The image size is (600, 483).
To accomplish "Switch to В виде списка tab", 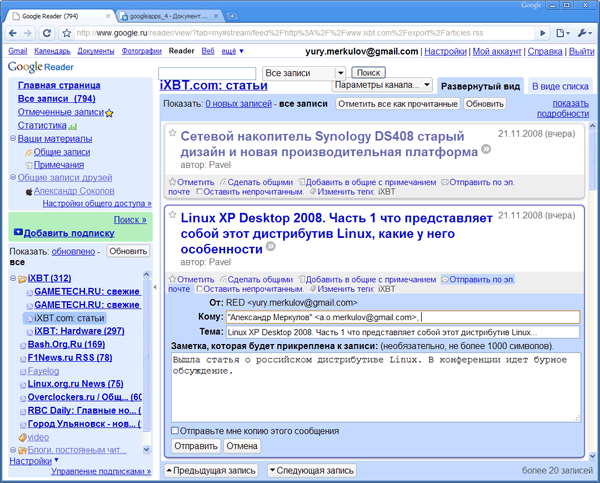I will [x=560, y=86].
